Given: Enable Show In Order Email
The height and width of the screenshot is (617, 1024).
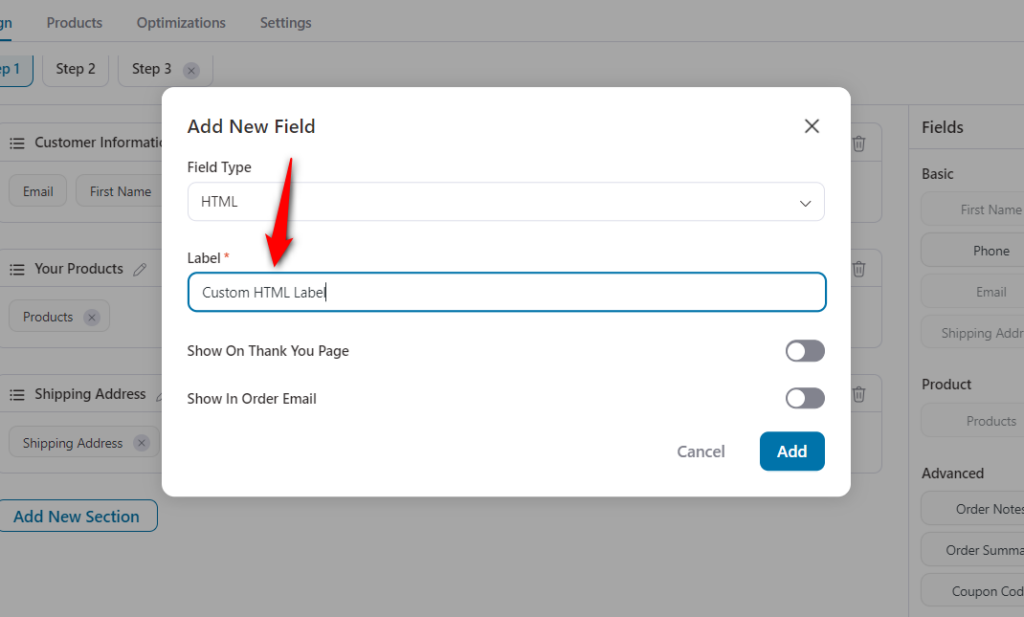Looking at the screenshot, I should coord(805,398).
